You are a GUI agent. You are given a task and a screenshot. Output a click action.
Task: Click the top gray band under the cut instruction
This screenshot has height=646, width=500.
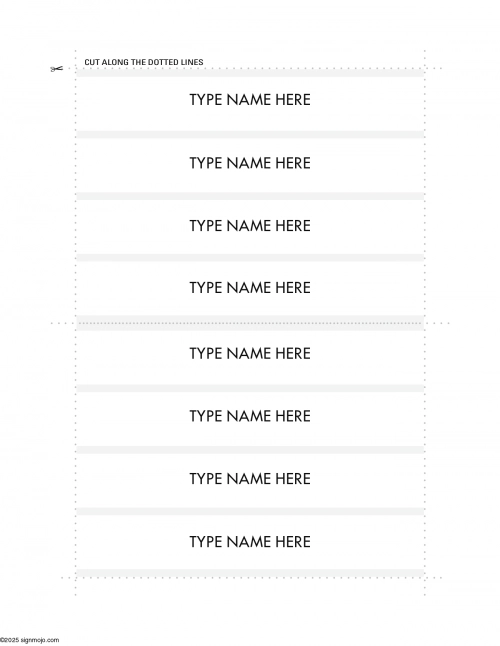250,73
